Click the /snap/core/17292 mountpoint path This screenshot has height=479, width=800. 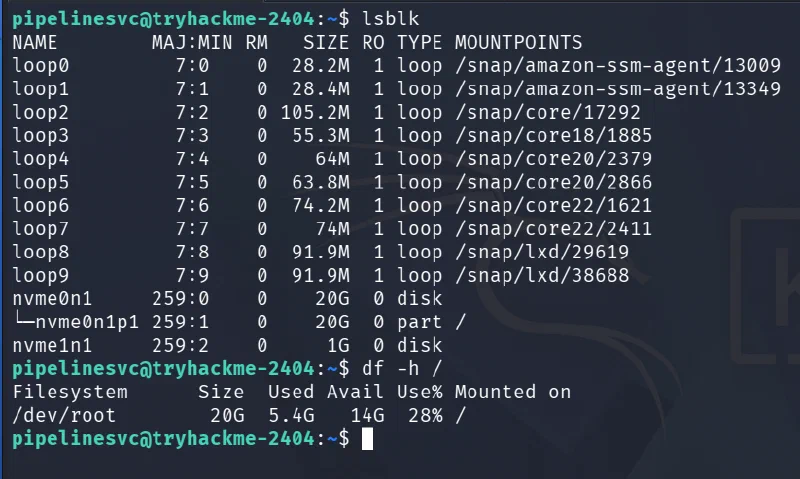(547, 112)
